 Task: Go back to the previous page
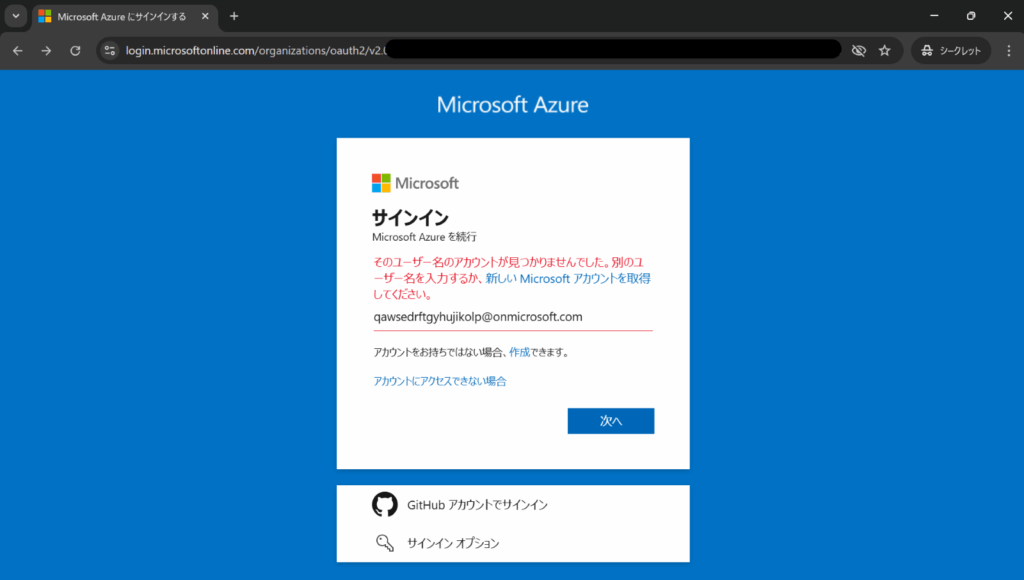coord(18,50)
